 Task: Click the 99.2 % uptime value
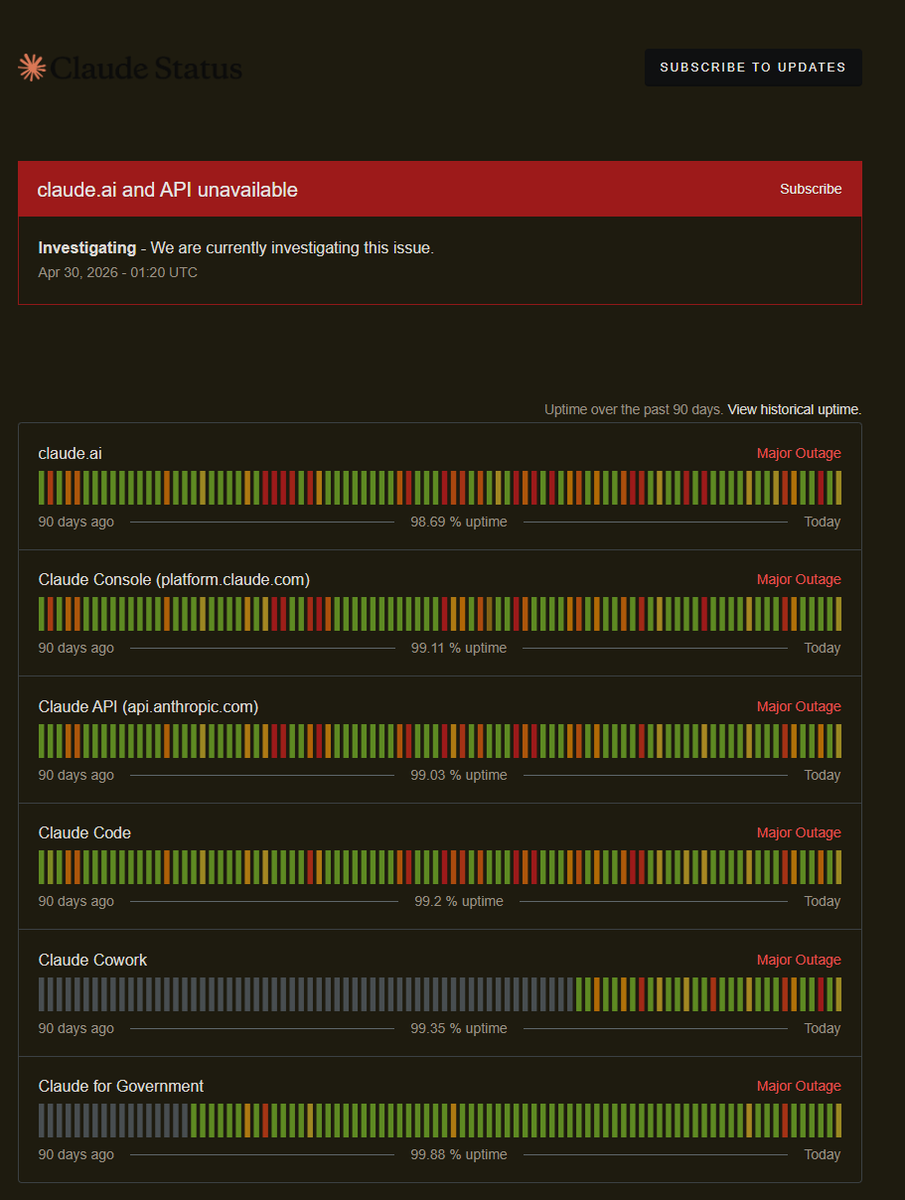(459, 901)
